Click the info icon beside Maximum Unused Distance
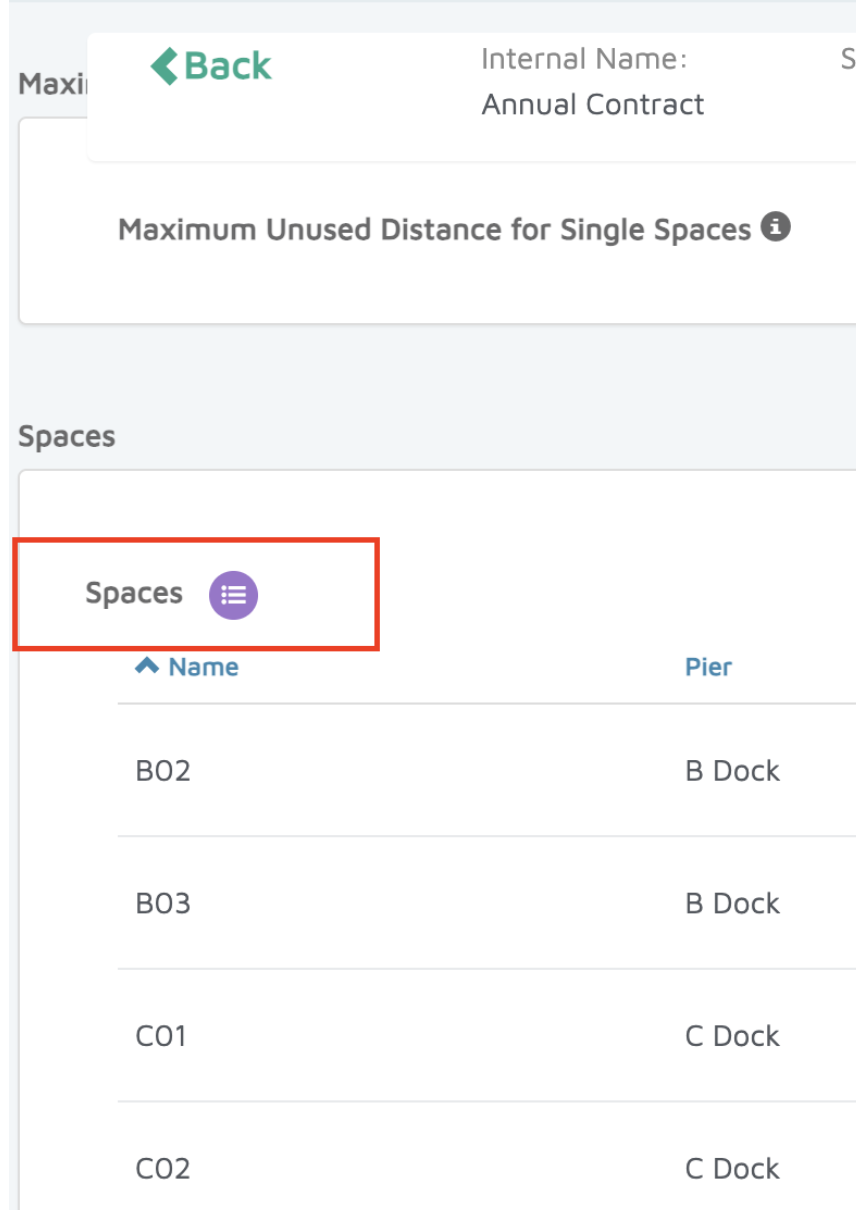 pos(775,228)
